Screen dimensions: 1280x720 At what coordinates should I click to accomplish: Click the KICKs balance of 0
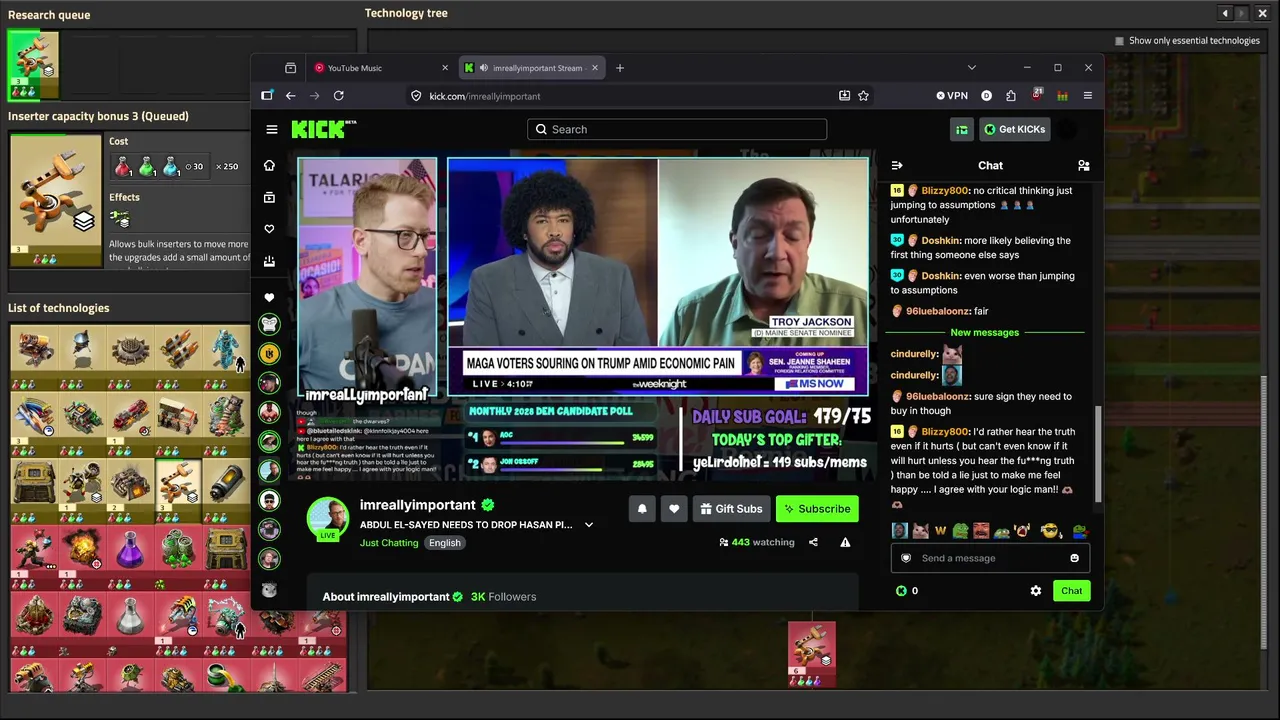907,591
